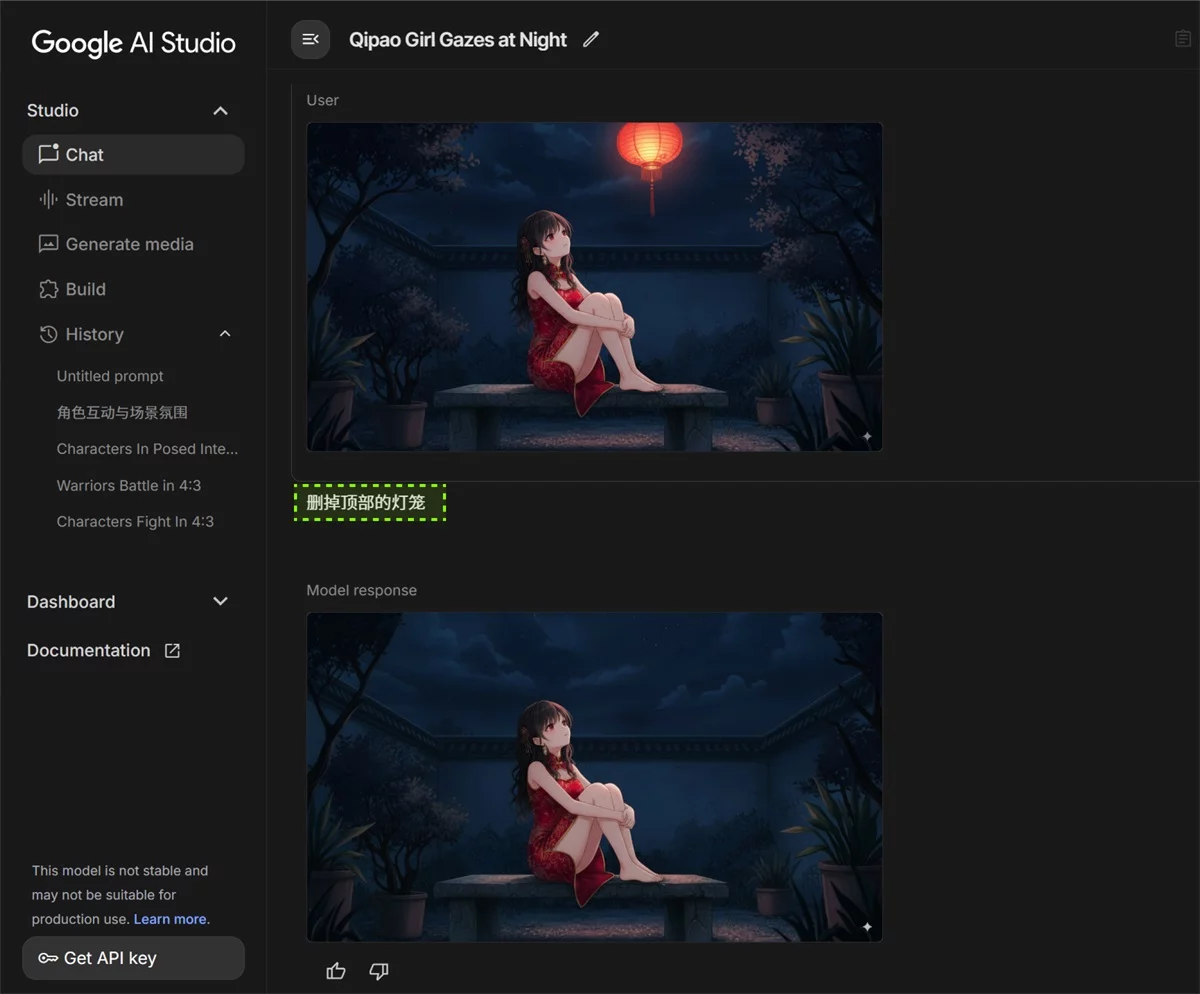The image size is (1200, 994).
Task: Click the pencil icon to rename prompt
Action: click(x=591, y=40)
